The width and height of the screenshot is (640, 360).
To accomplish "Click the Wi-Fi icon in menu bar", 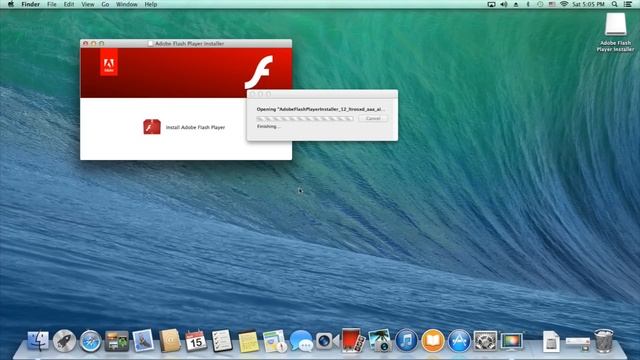I will tap(564, 4).
